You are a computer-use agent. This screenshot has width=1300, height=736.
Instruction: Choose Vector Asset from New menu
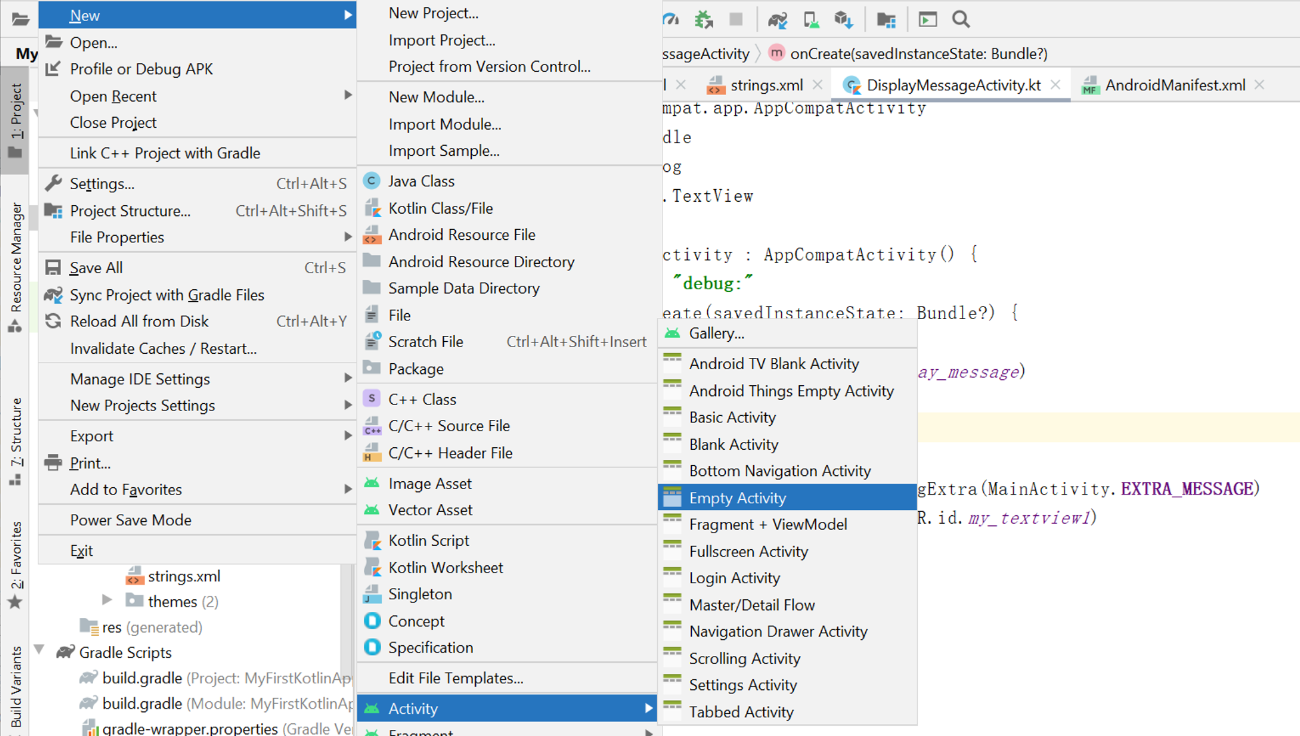(x=507, y=509)
